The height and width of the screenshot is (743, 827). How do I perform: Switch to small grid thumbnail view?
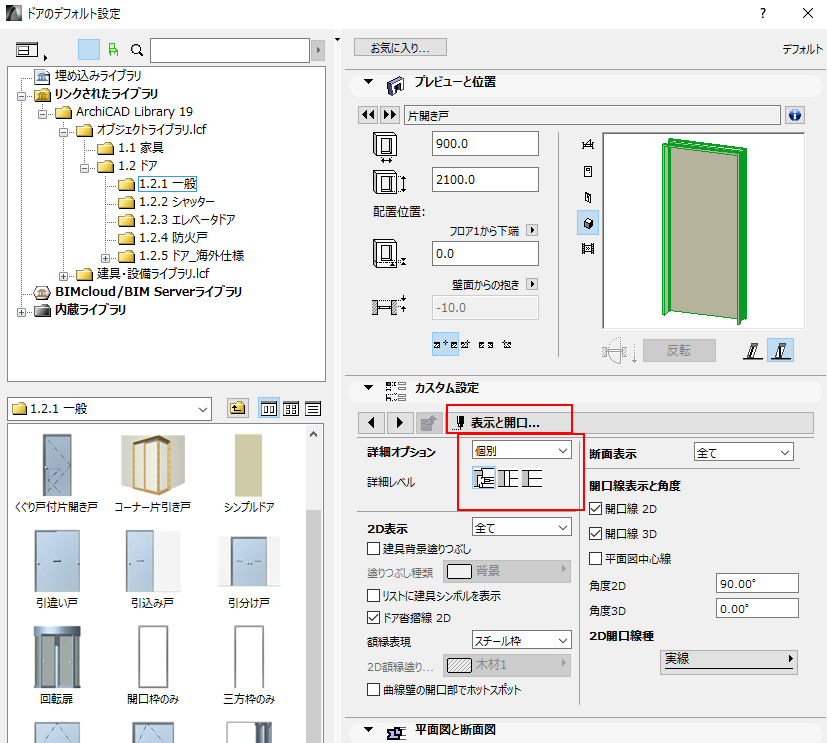(x=291, y=409)
